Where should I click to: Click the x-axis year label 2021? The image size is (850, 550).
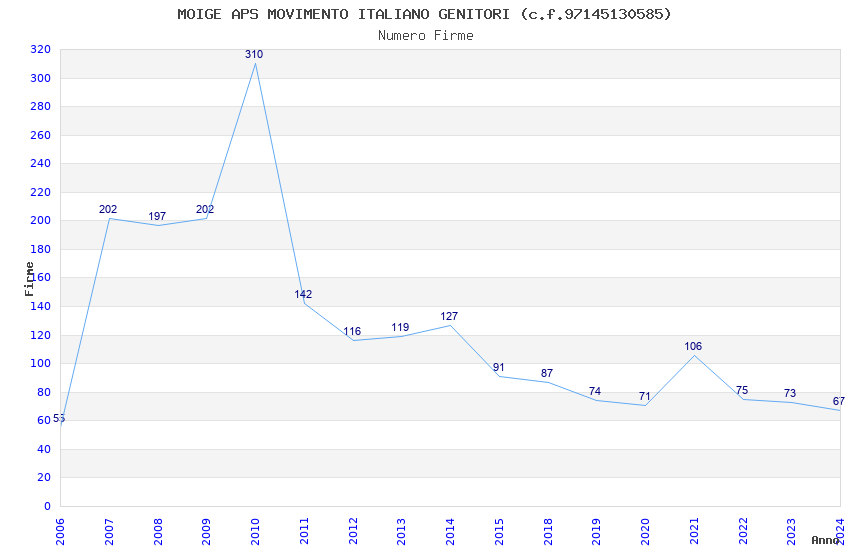point(694,532)
